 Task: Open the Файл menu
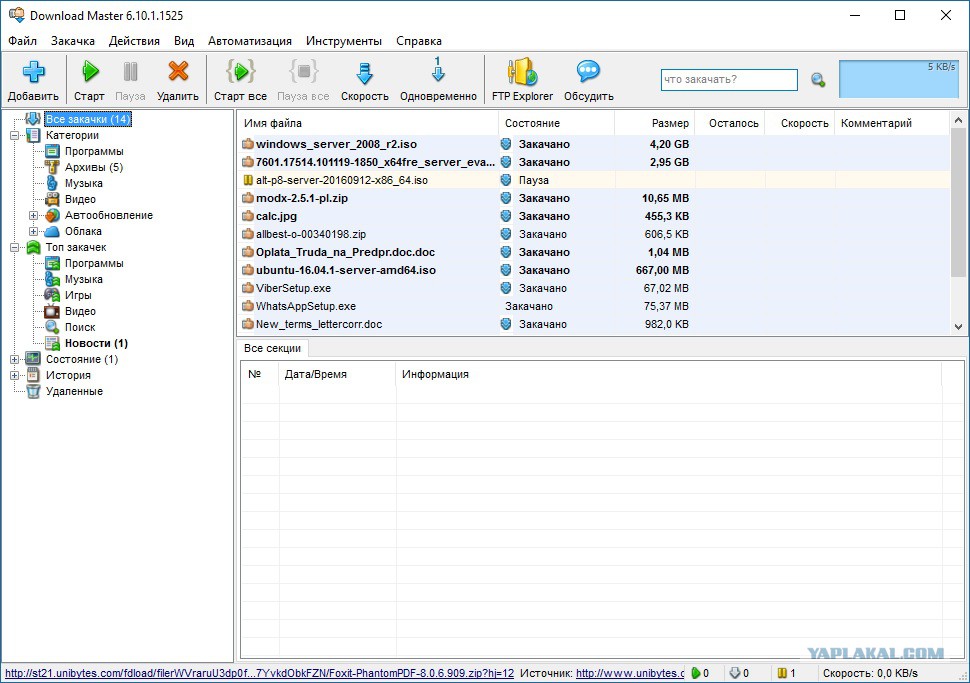click(22, 41)
